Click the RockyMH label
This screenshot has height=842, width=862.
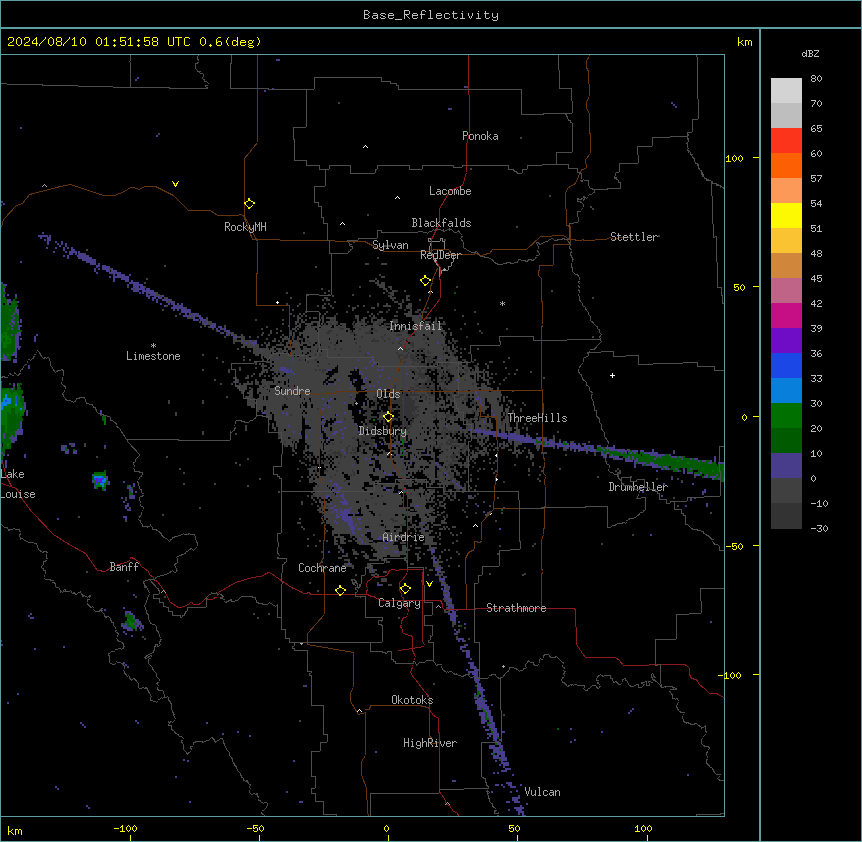(x=245, y=227)
